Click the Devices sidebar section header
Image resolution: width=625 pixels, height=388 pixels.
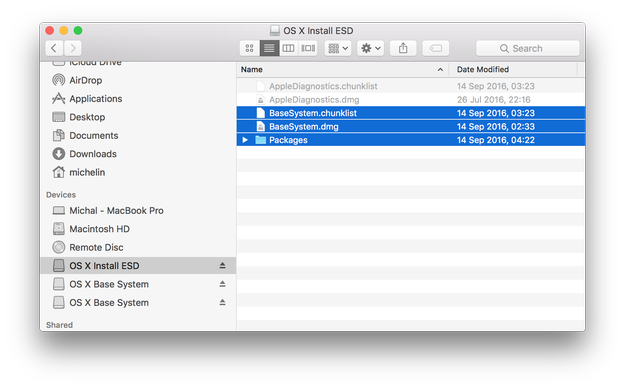pos(61,195)
